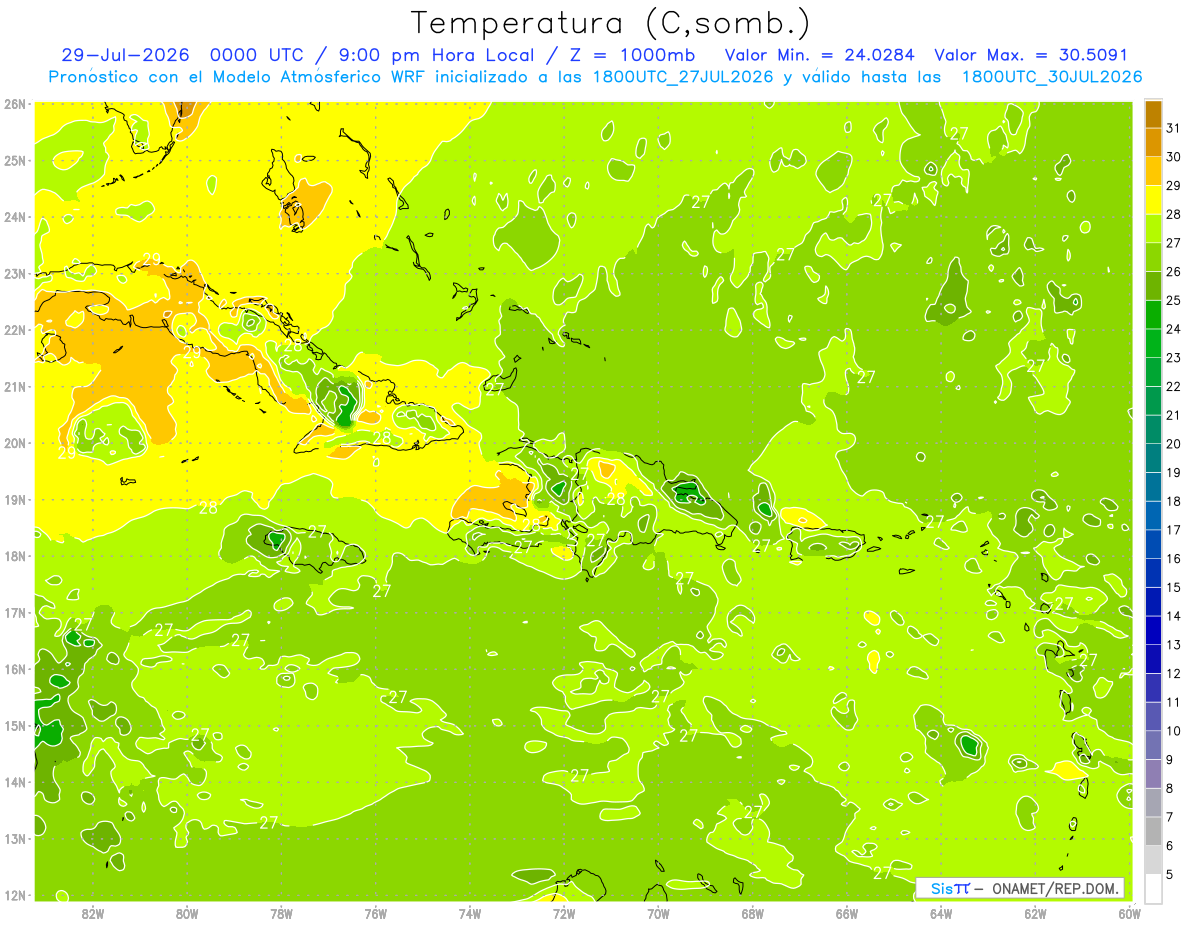
Task: Click the blue "Sis" logo text in credit box
Action: (941, 888)
